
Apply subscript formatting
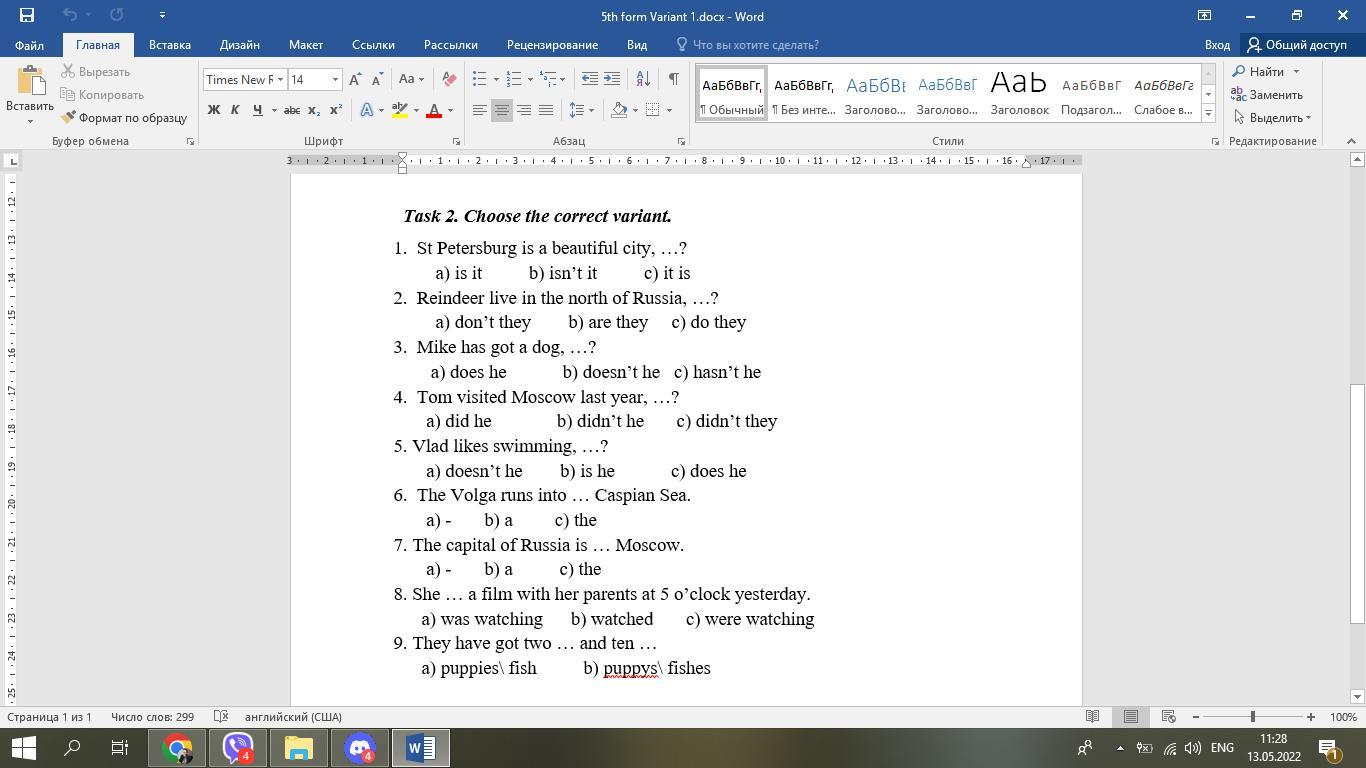tap(314, 110)
